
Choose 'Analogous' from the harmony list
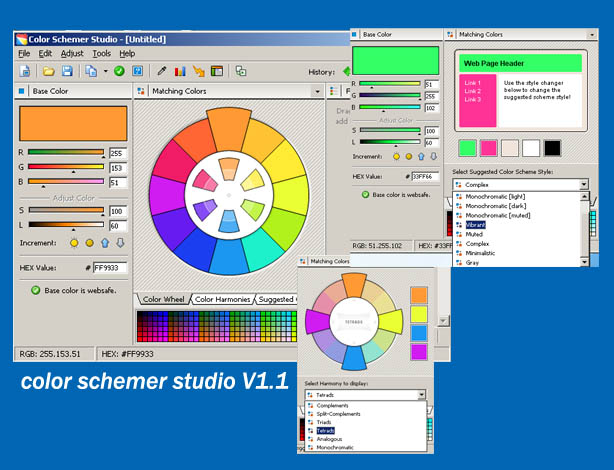pyautogui.click(x=329, y=439)
